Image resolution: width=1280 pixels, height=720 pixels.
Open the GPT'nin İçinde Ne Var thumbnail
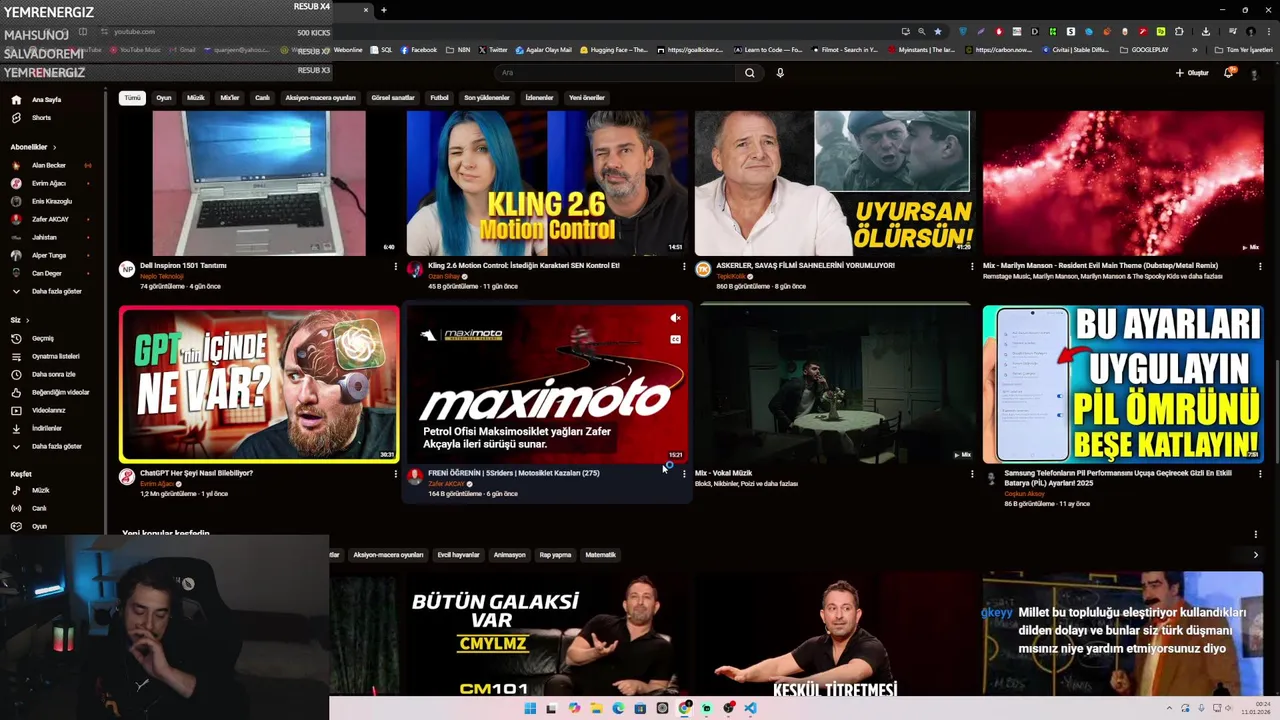click(259, 384)
